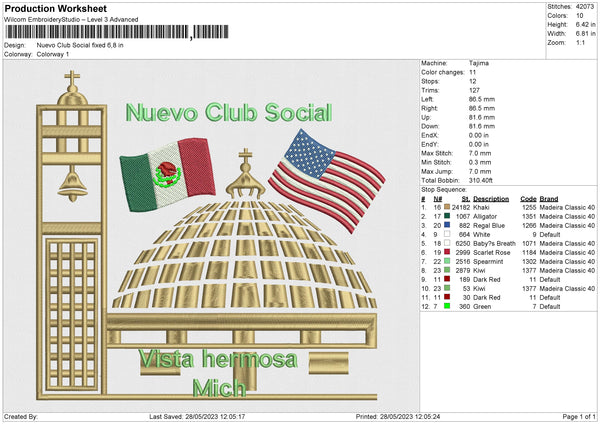Click the 'Max Stitch:' label

[437, 153]
